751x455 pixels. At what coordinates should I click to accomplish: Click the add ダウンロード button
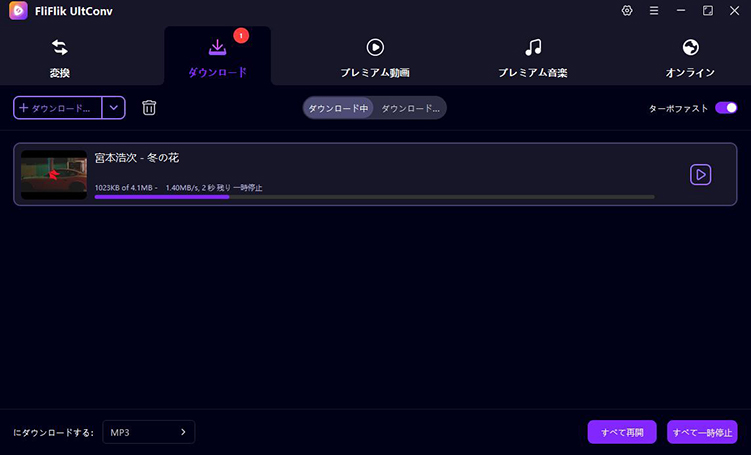[57, 108]
